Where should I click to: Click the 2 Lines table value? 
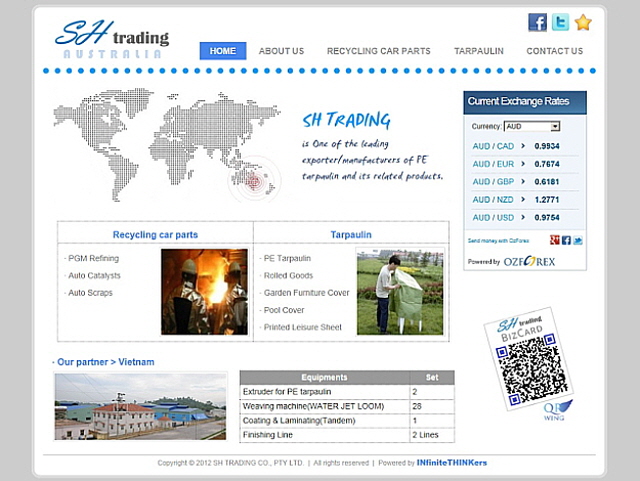pos(425,435)
